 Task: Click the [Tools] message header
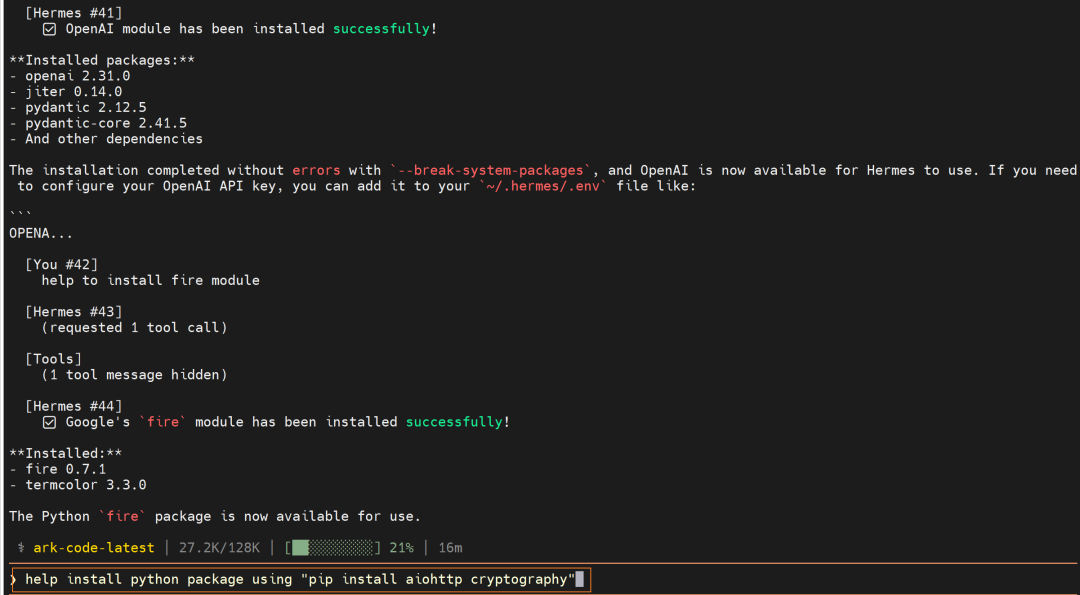(x=53, y=359)
